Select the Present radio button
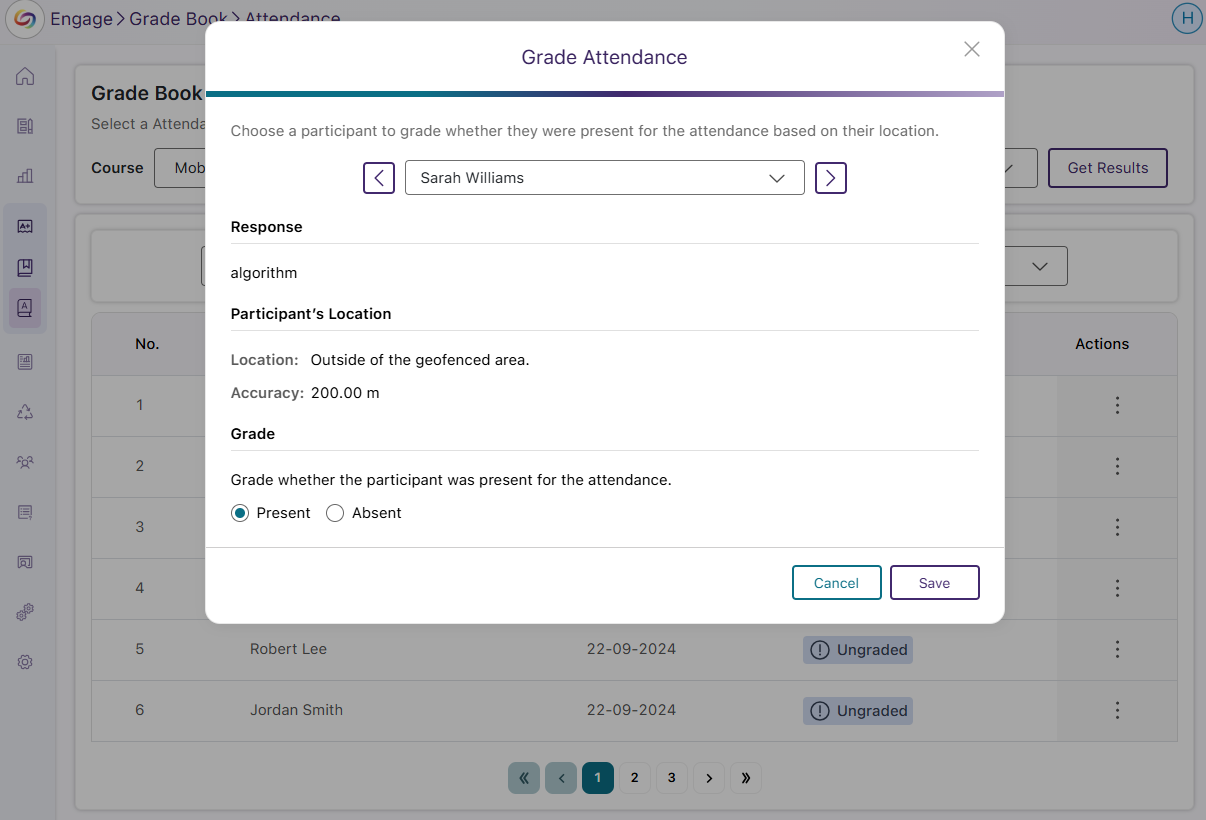This screenshot has height=820, width=1206. pyautogui.click(x=240, y=513)
